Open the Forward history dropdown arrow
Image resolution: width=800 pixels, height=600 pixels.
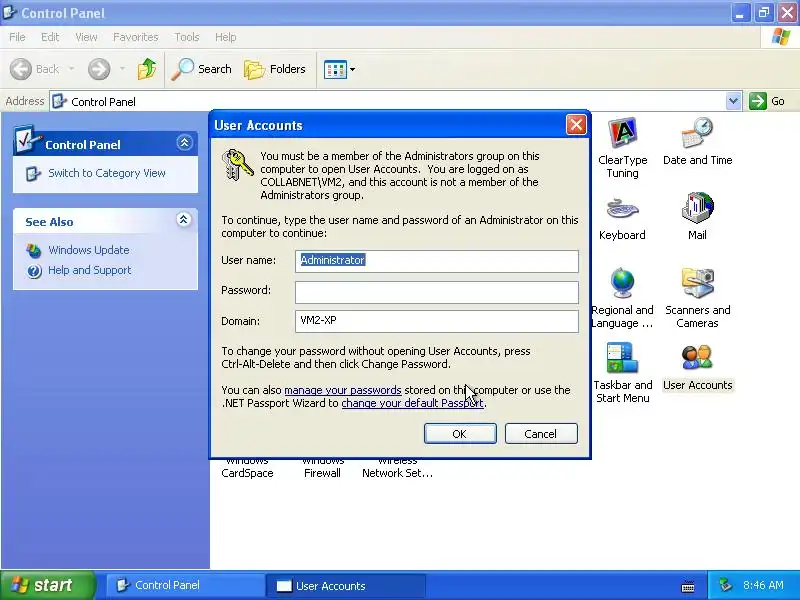[x=122, y=69]
